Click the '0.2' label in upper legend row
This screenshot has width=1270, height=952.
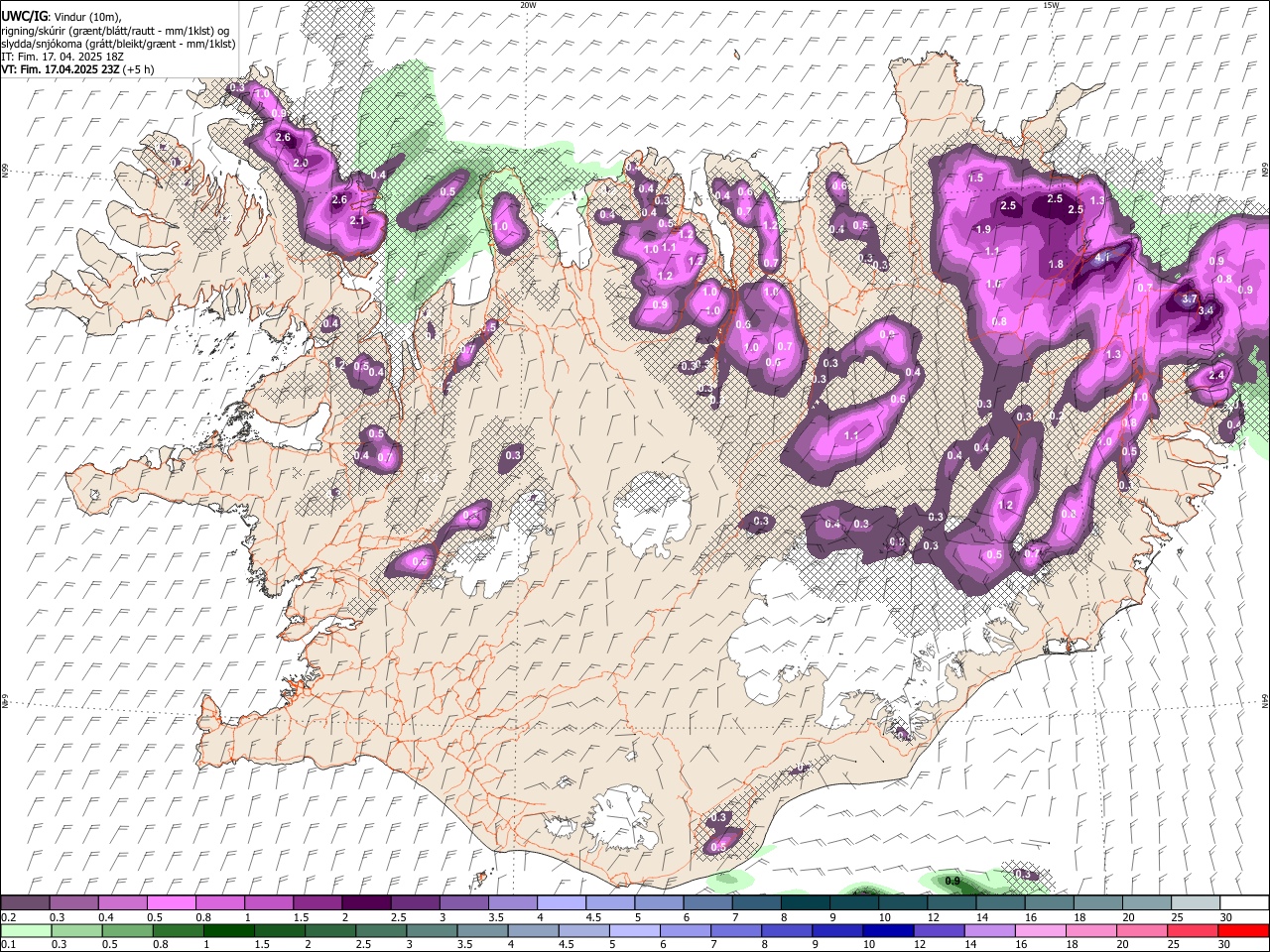(x=8, y=917)
